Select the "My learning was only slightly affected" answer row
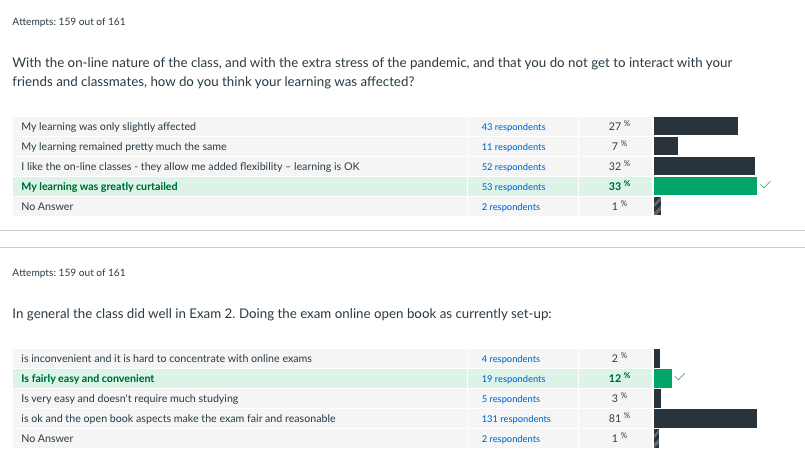The height and width of the screenshot is (461, 805). tap(109, 127)
